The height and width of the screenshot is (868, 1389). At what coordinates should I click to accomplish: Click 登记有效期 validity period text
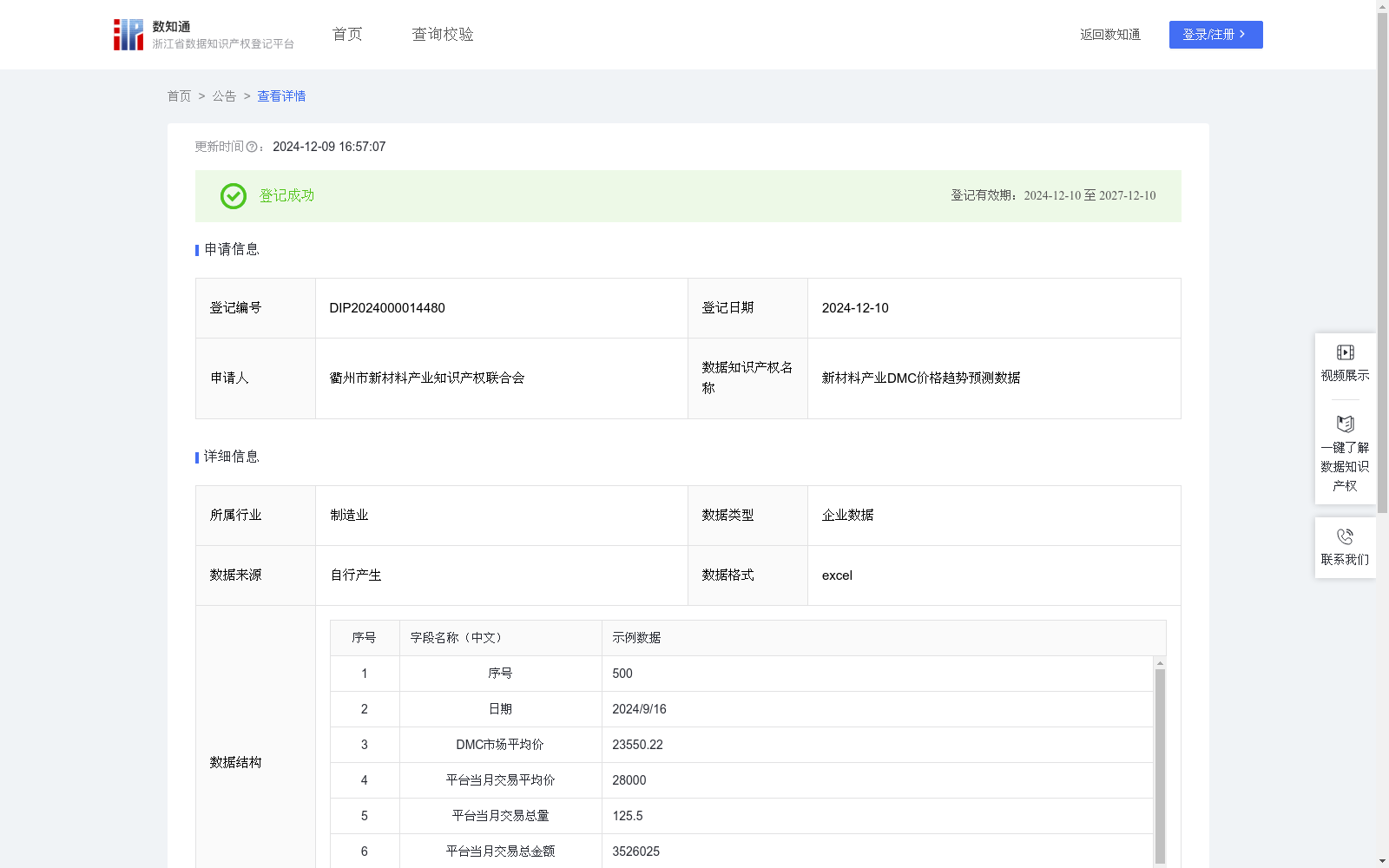1053,195
